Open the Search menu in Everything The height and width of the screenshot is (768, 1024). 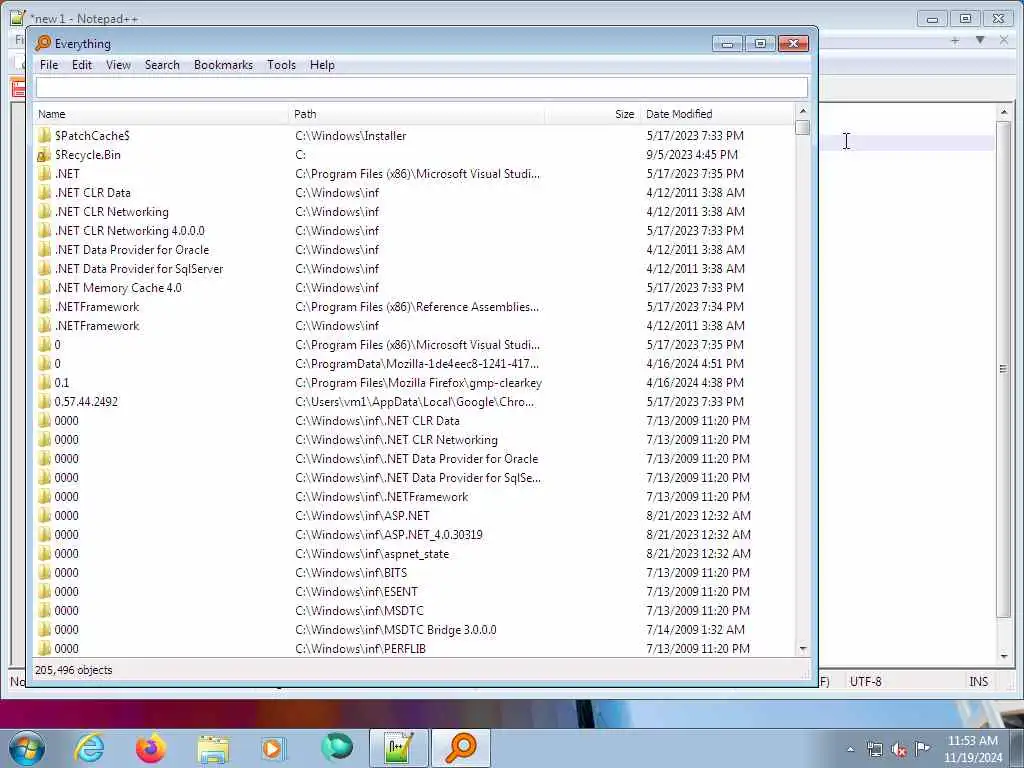[x=162, y=65]
